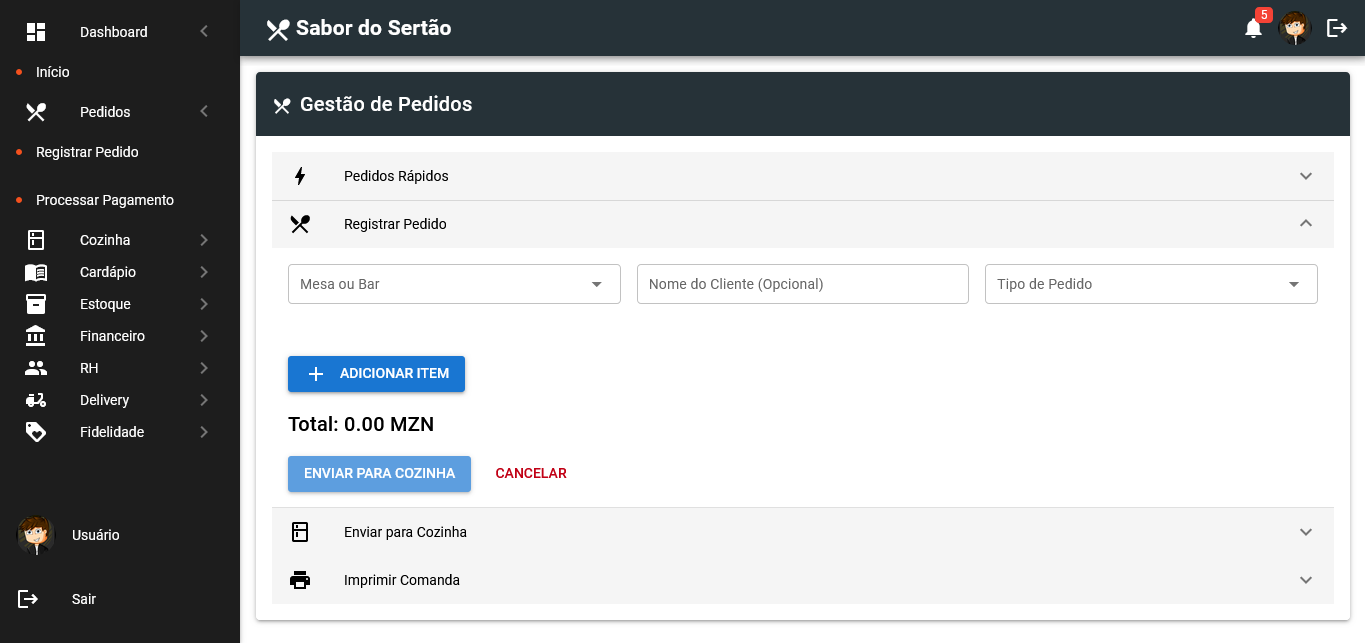Image resolution: width=1365 pixels, height=643 pixels.
Task: Go to Processar Pagamento in sidebar
Action: [105, 200]
